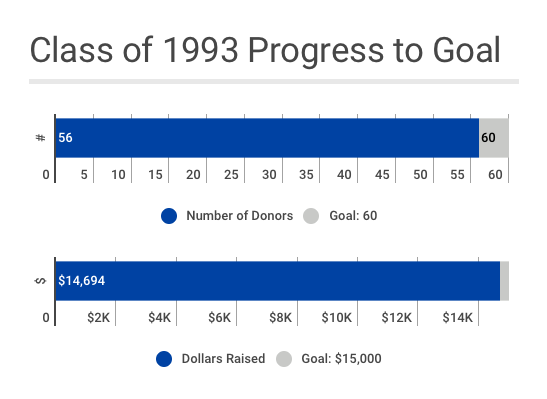The image size is (547, 399).
Task: Select the Goal: $15,000 legend label
Action: tap(341, 359)
